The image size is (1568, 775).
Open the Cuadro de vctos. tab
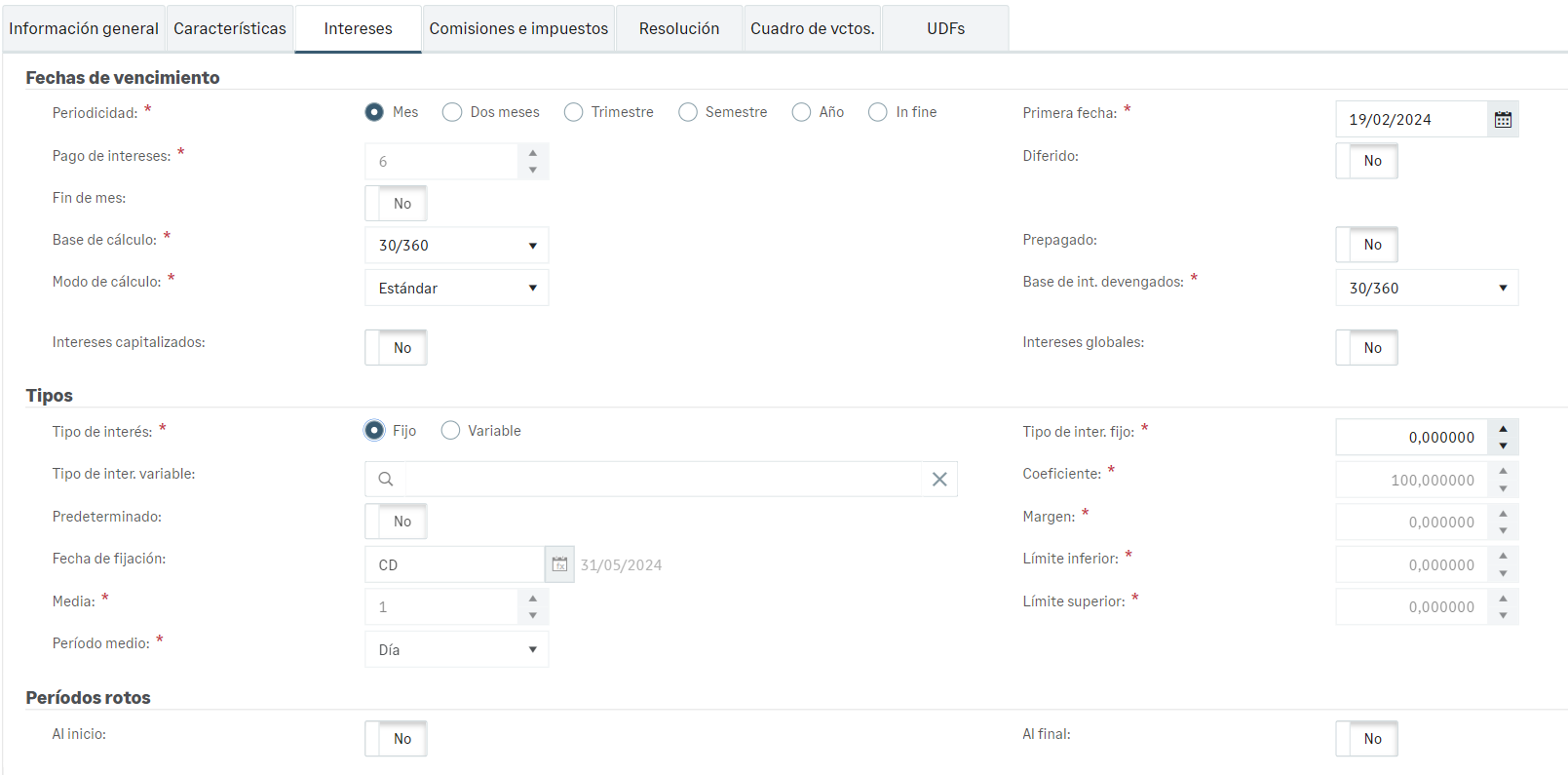(x=812, y=29)
